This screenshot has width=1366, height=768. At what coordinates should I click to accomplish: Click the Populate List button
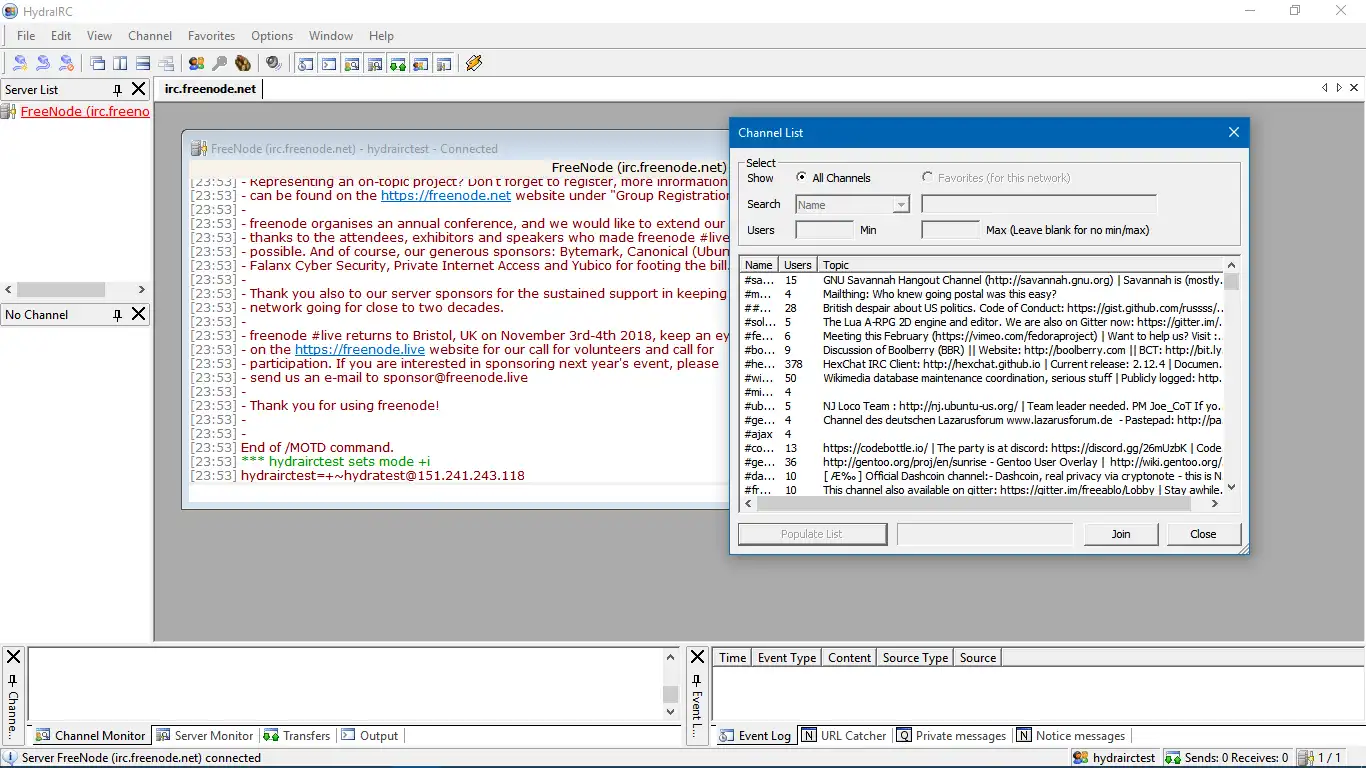(x=812, y=534)
